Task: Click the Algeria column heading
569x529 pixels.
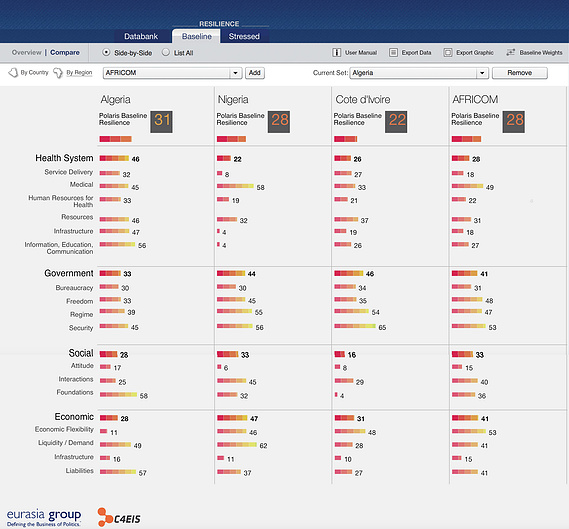Action: point(115,99)
